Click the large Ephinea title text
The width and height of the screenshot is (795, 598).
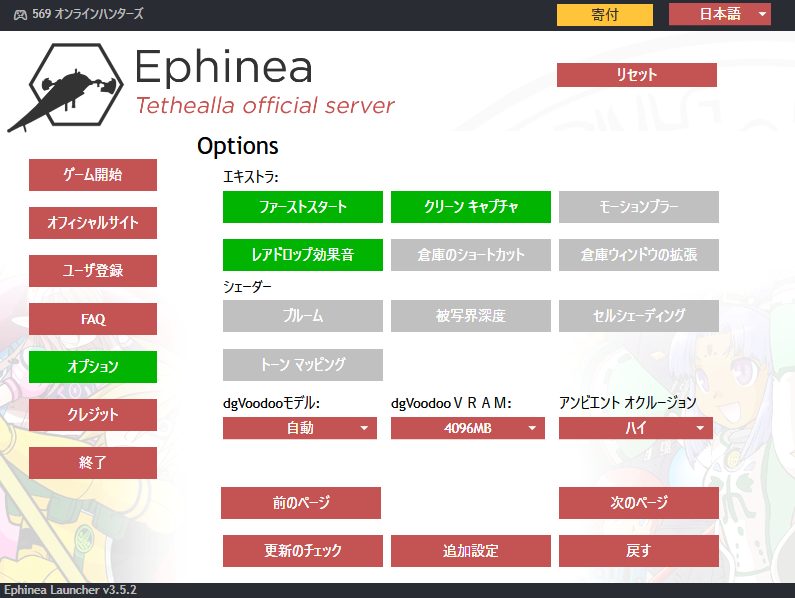224,68
